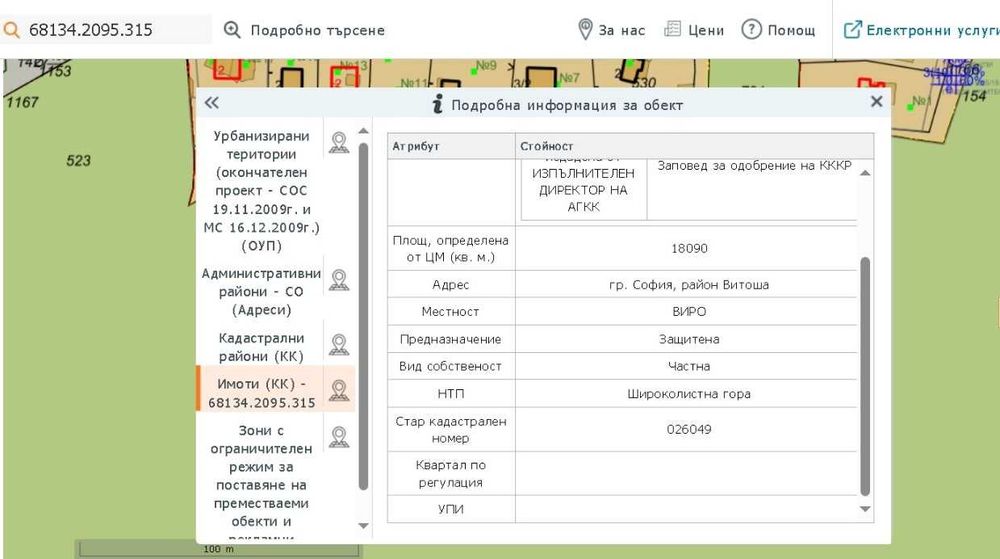Click the left list scrollbar thumb

coord(364,316)
